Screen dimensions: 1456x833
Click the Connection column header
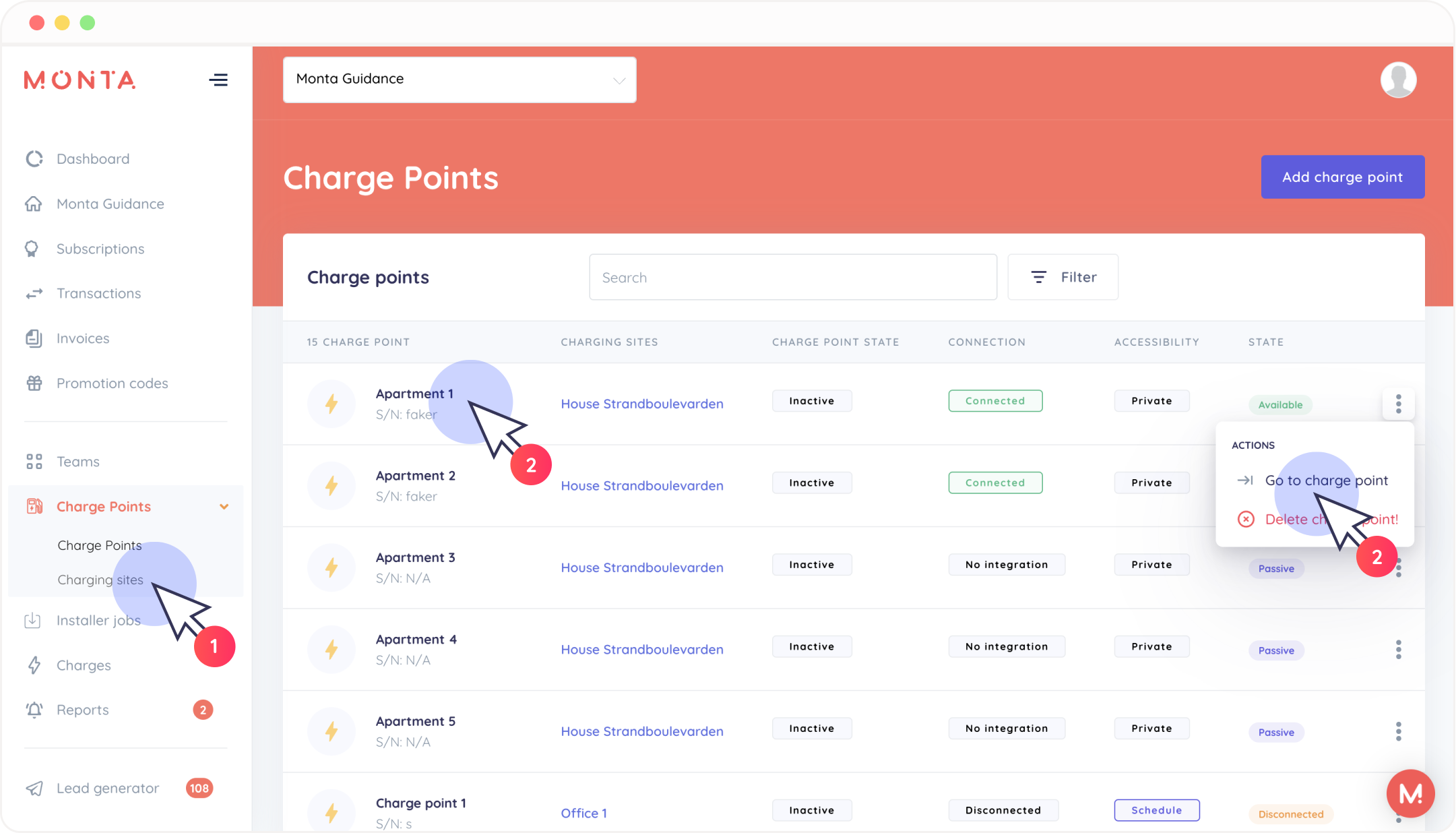(986, 342)
